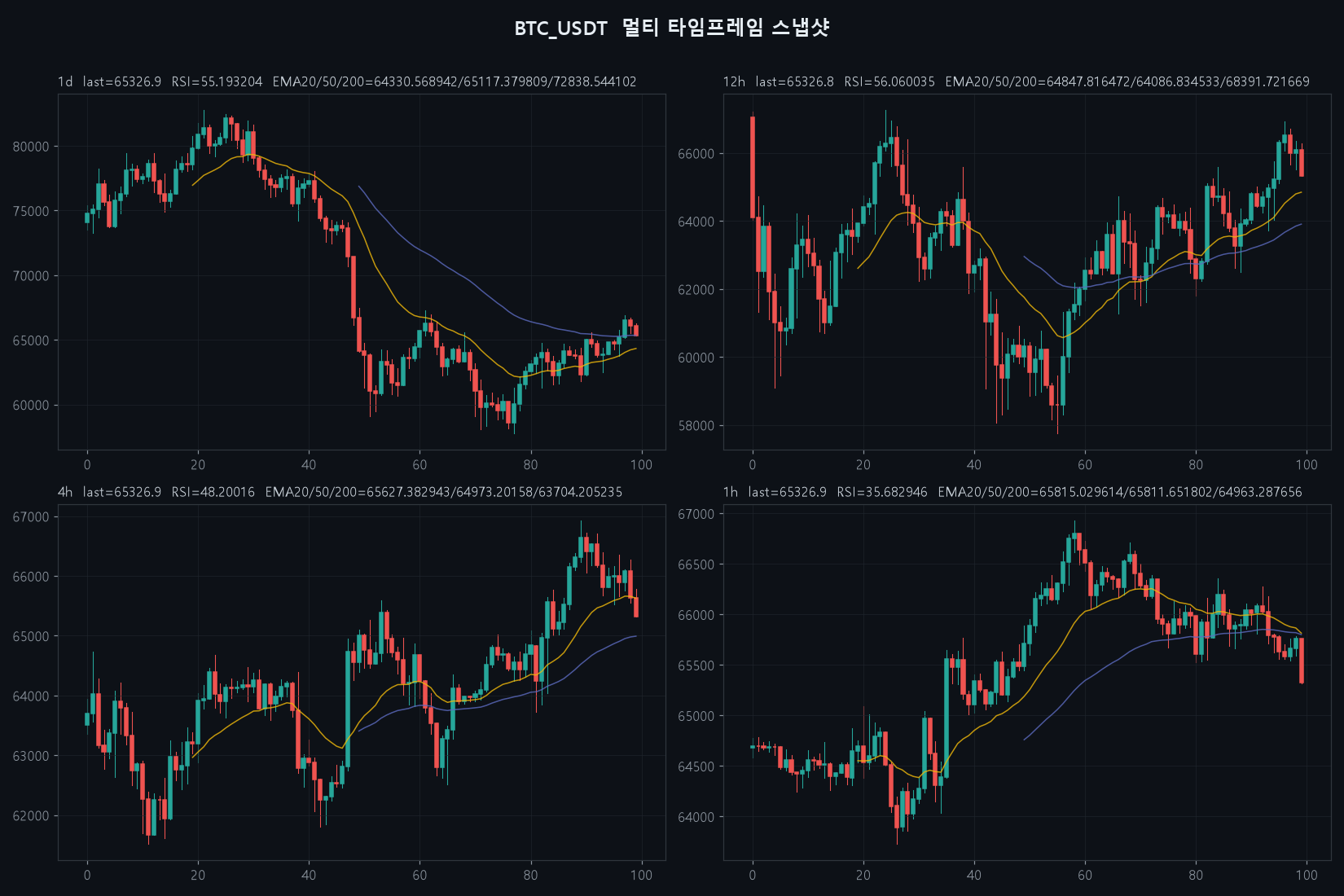The height and width of the screenshot is (896, 1344).
Task: Click the 65000 label on the 1h chart
Action: [696, 716]
